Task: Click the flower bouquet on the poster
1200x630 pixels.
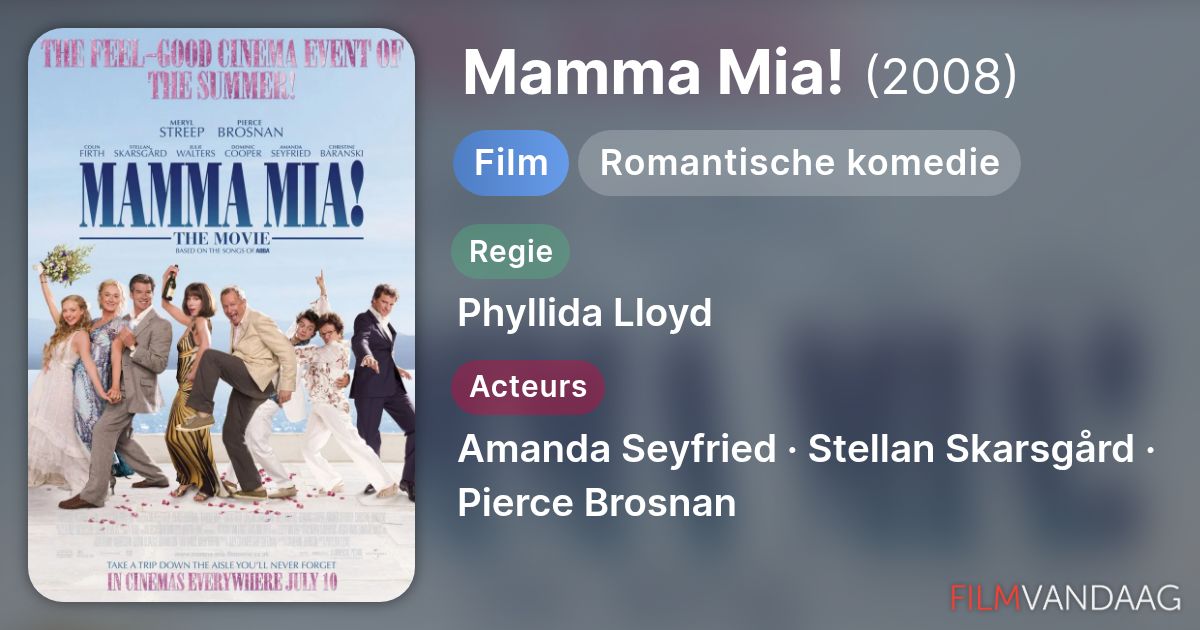Action: tap(63, 262)
